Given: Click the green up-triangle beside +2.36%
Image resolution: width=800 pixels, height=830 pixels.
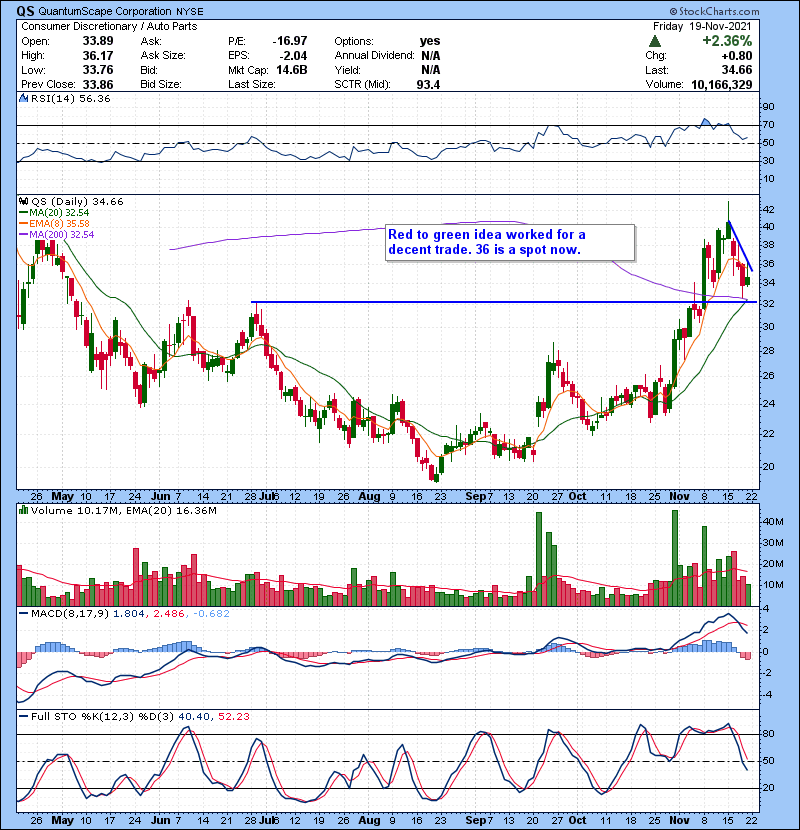Looking at the screenshot, I should pos(655,41).
